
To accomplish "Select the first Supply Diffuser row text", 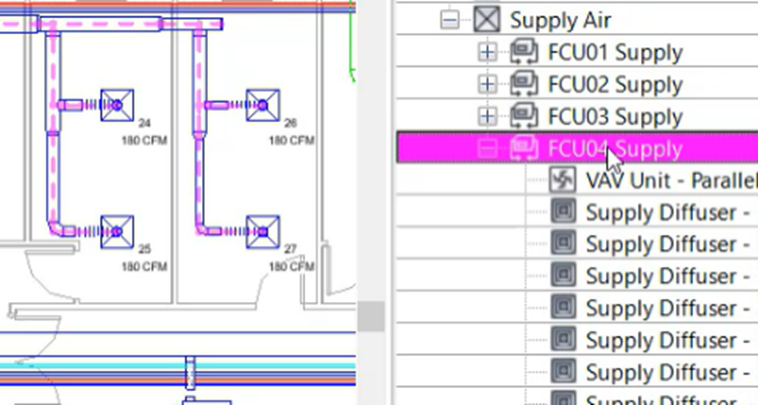I will click(668, 212).
